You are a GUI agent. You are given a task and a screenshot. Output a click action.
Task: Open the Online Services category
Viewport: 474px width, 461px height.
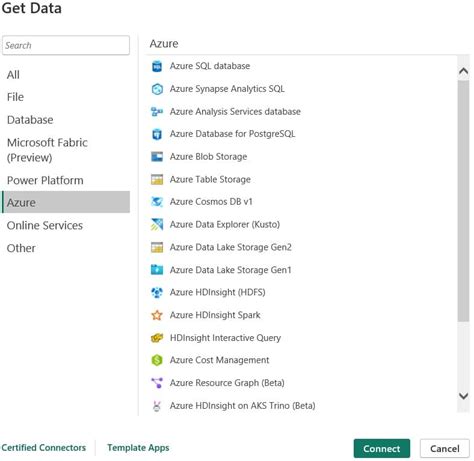click(x=66, y=225)
